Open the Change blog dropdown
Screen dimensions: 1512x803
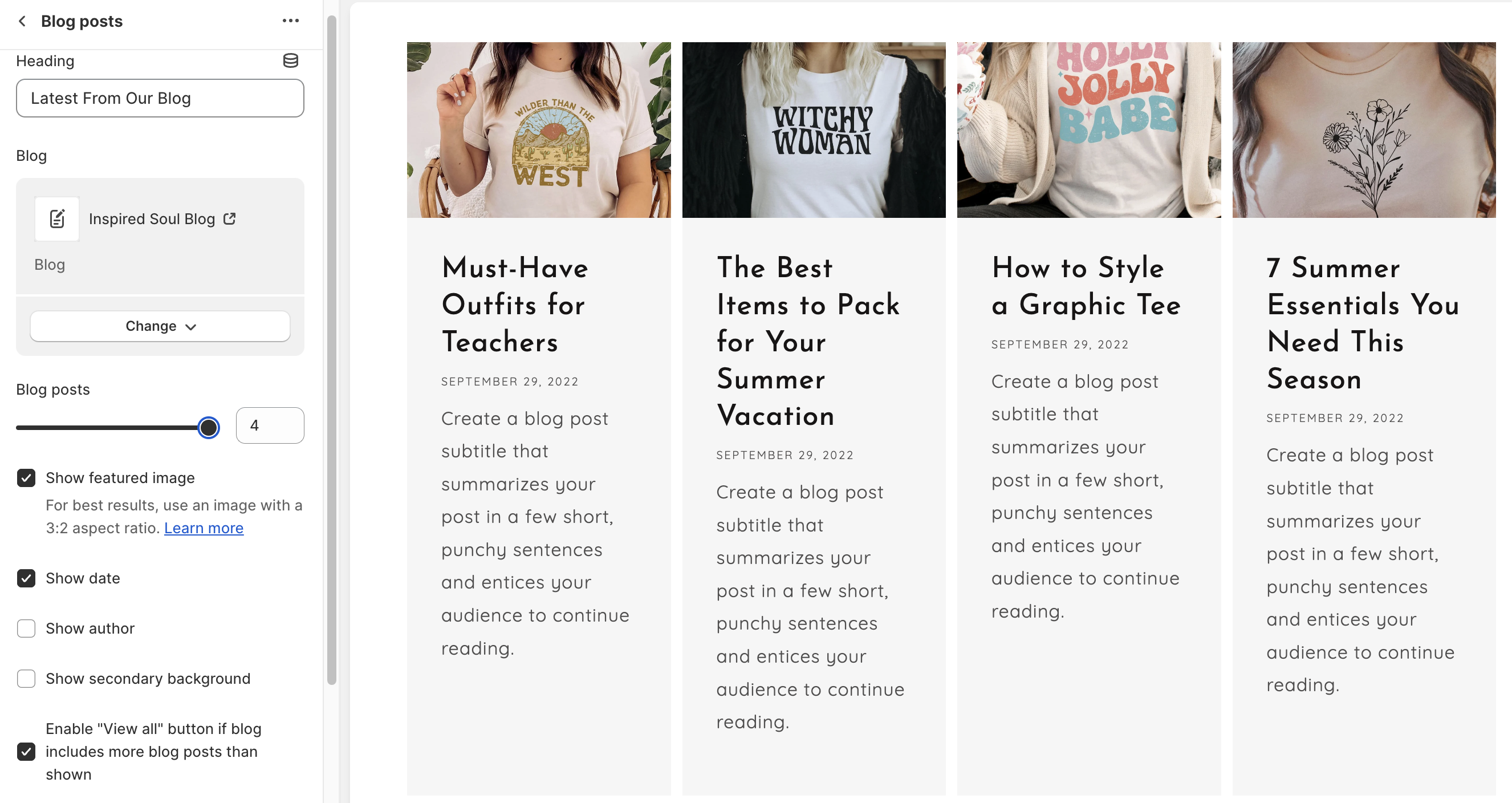(160, 326)
